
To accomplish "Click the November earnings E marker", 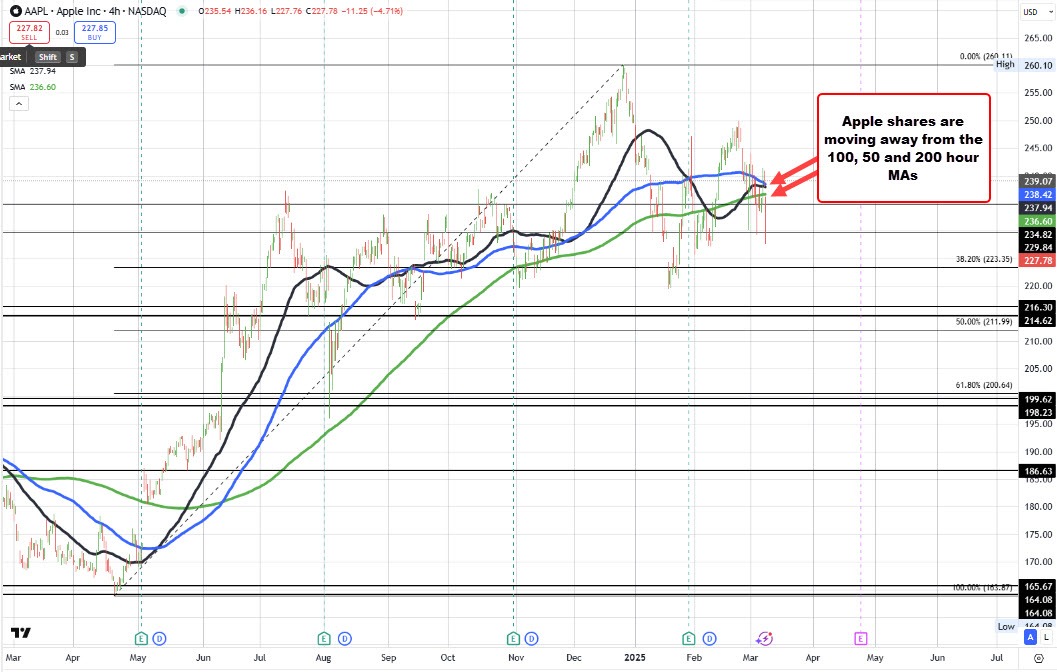I will coord(513,637).
